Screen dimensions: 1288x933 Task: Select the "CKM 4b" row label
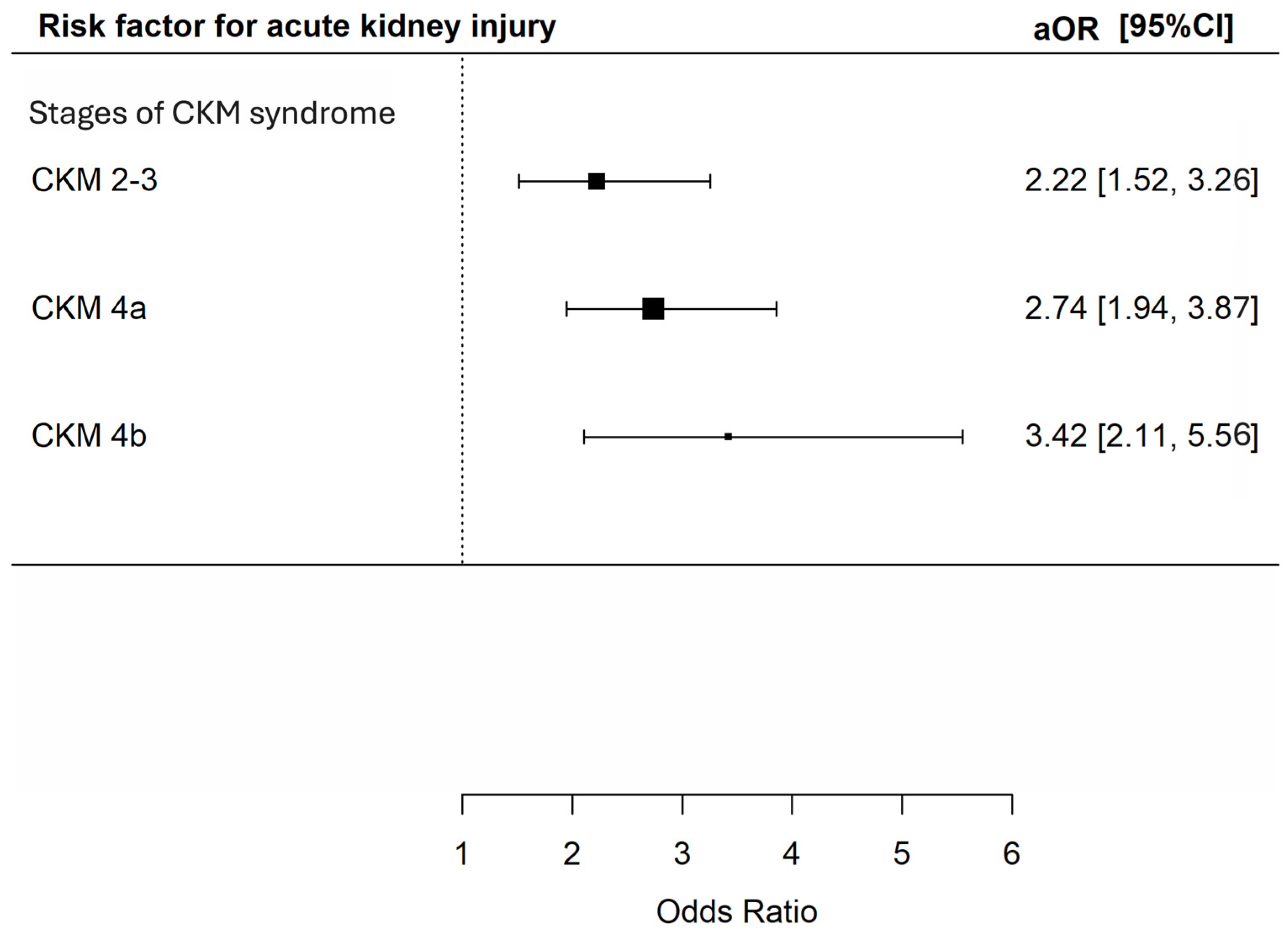89,436
